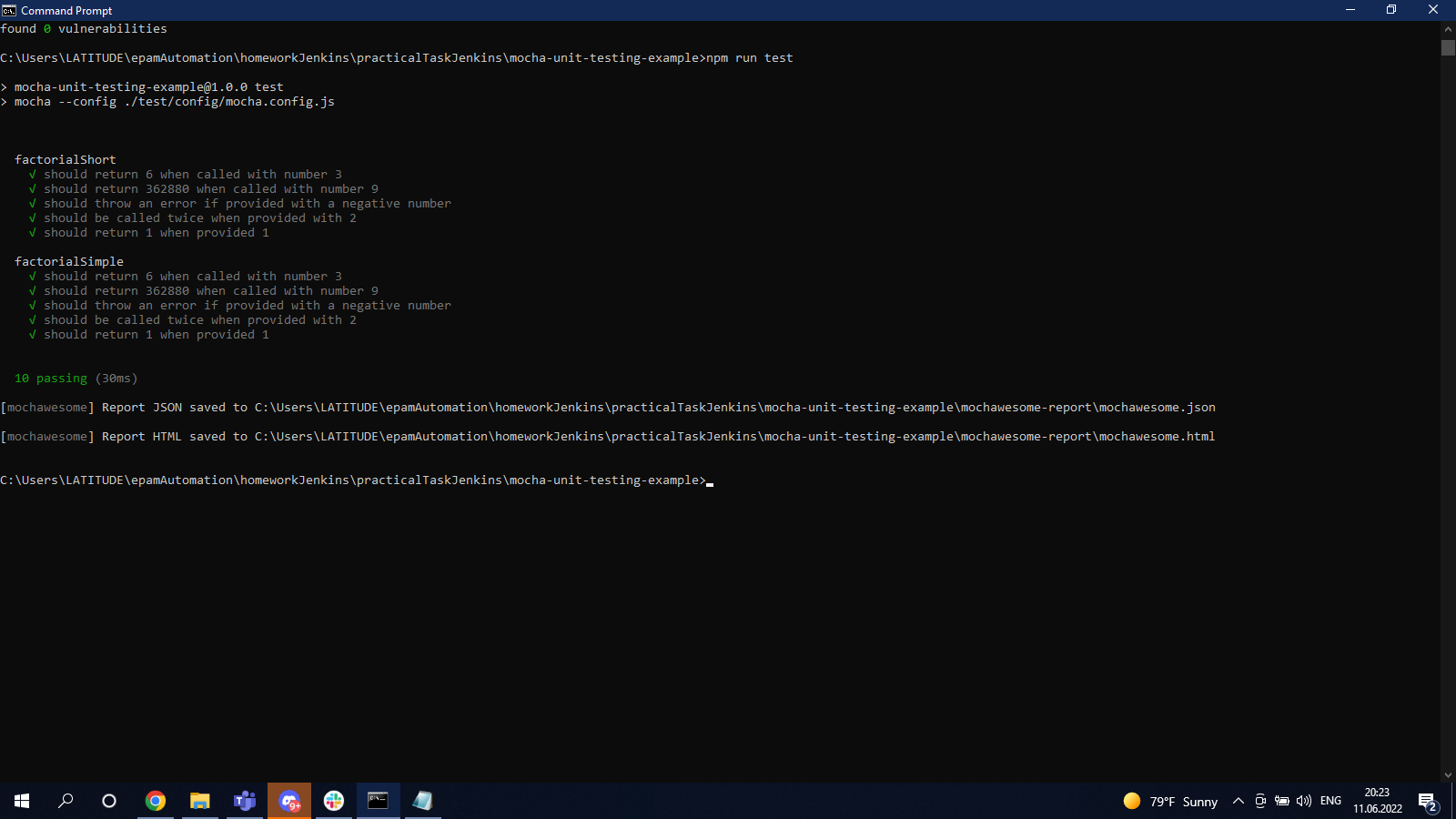Open the 79°F Sunny weather widget
Viewport: 1456px width, 819px height.
coord(1170,801)
